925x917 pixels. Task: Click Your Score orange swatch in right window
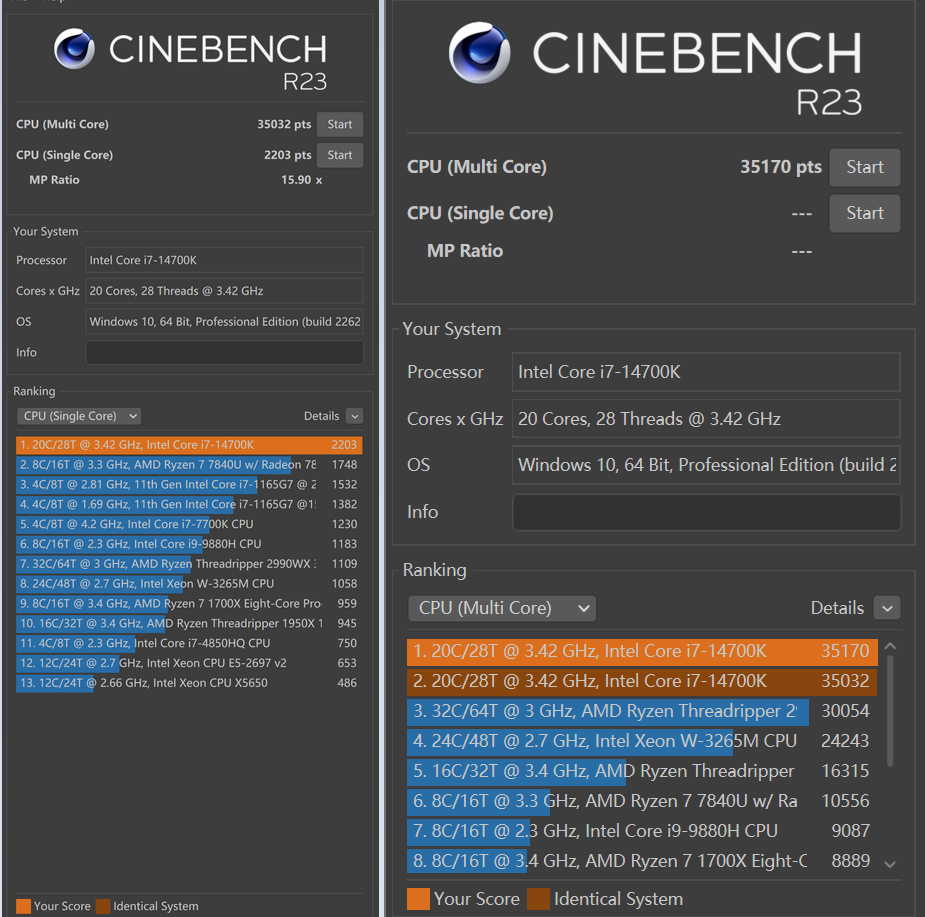(418, 899)
